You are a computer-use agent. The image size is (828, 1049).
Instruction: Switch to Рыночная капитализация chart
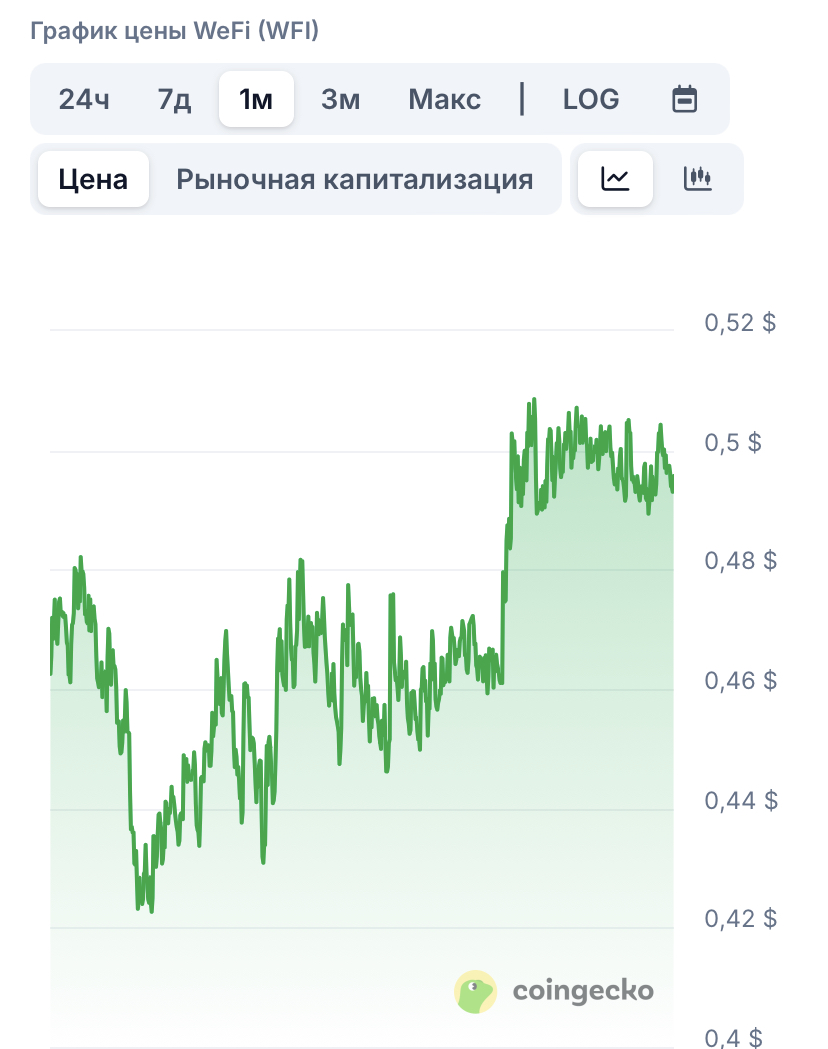[355, 179]
